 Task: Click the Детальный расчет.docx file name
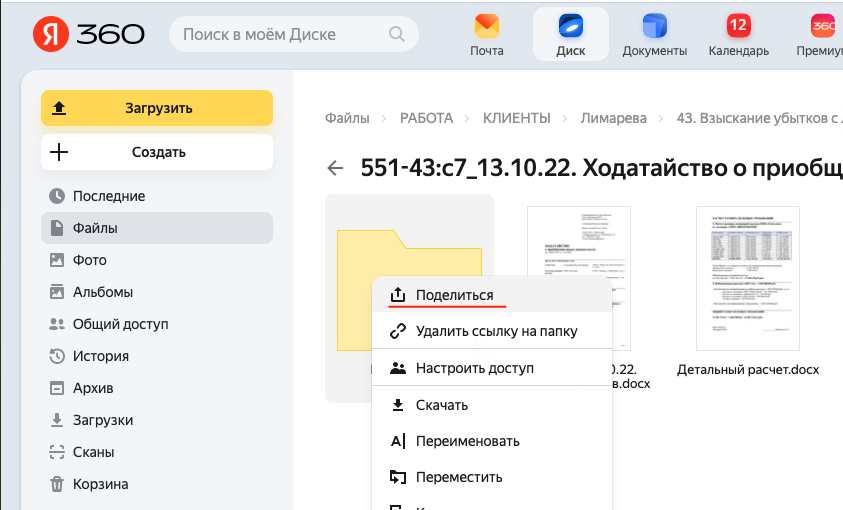[748, 370]
